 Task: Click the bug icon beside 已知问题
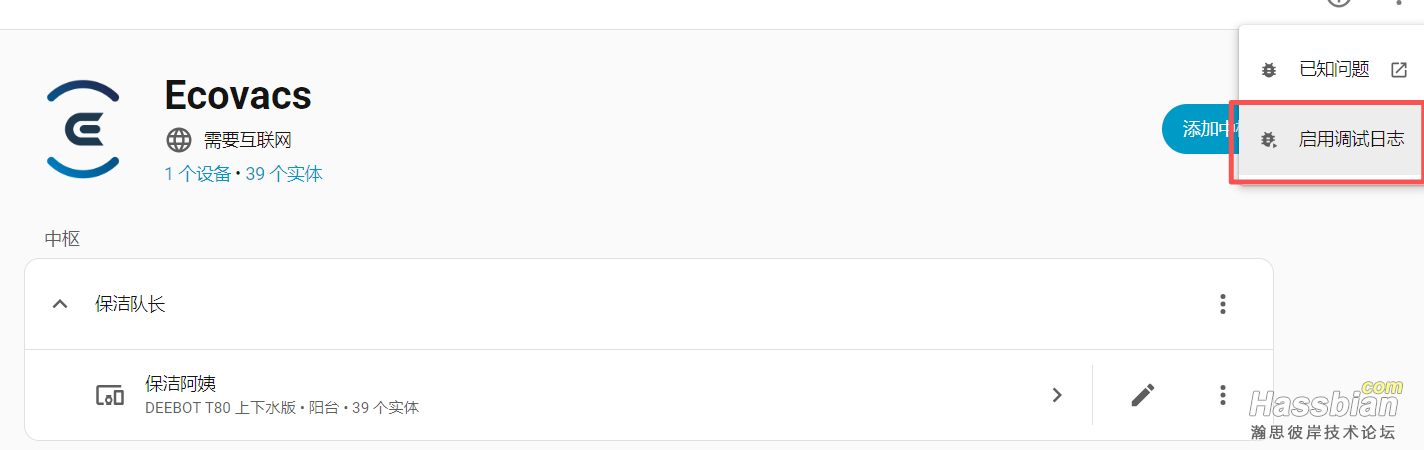(1269, 70)
